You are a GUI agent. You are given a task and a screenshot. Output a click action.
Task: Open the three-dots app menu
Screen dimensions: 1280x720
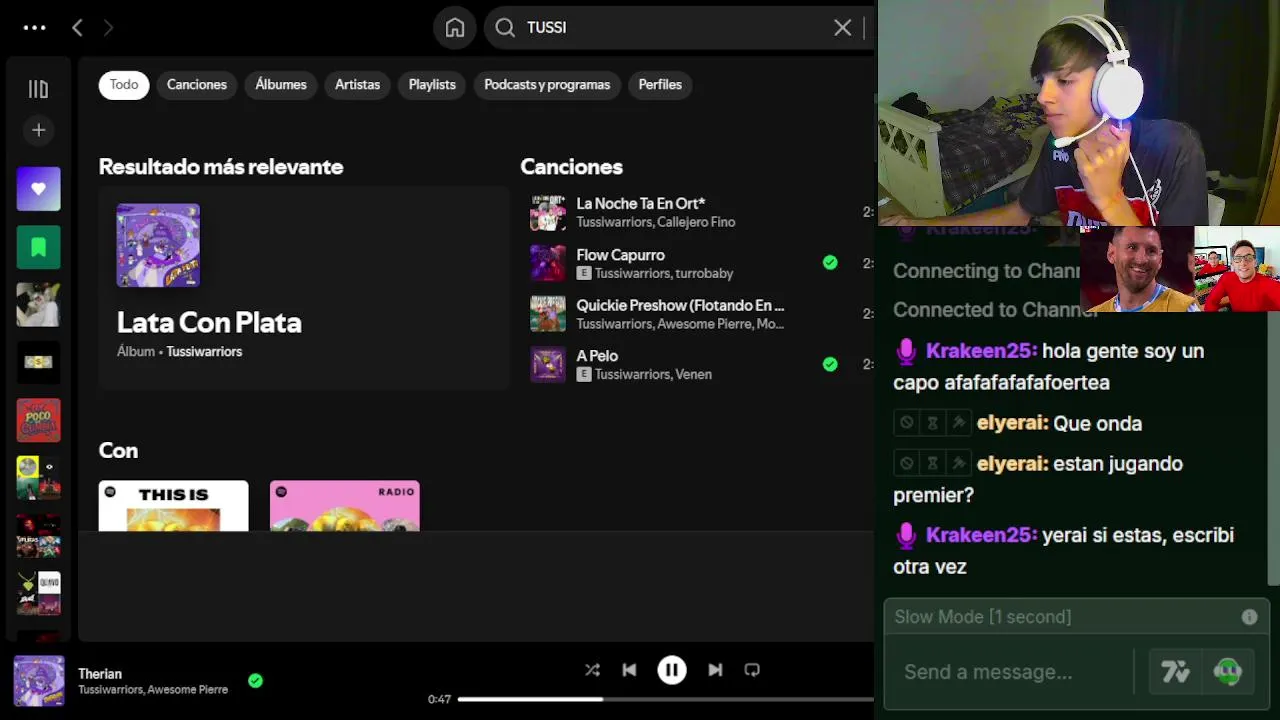[35, 28]
